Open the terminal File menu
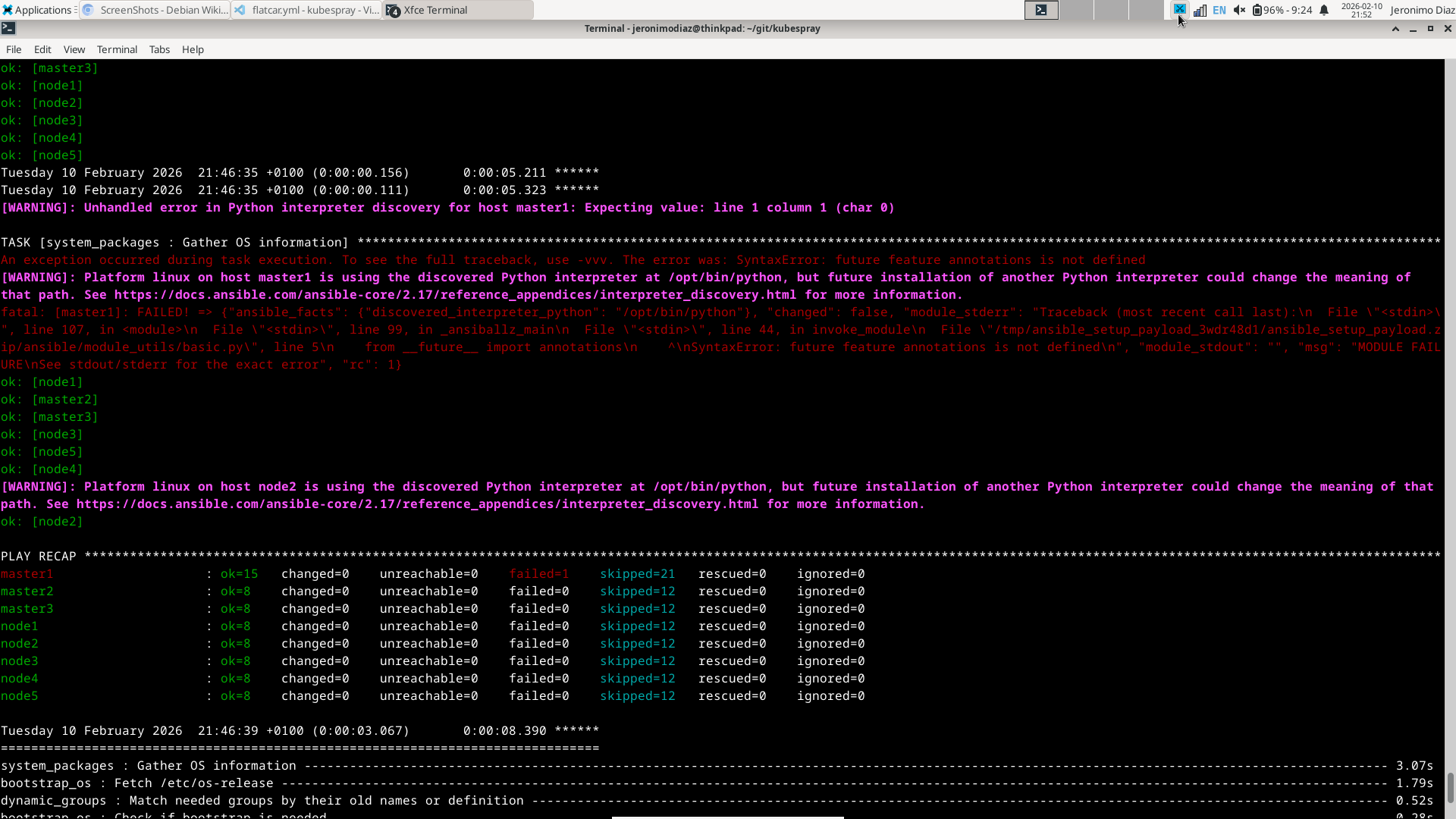The image size is (1456, 819). [x=14, y=49]
